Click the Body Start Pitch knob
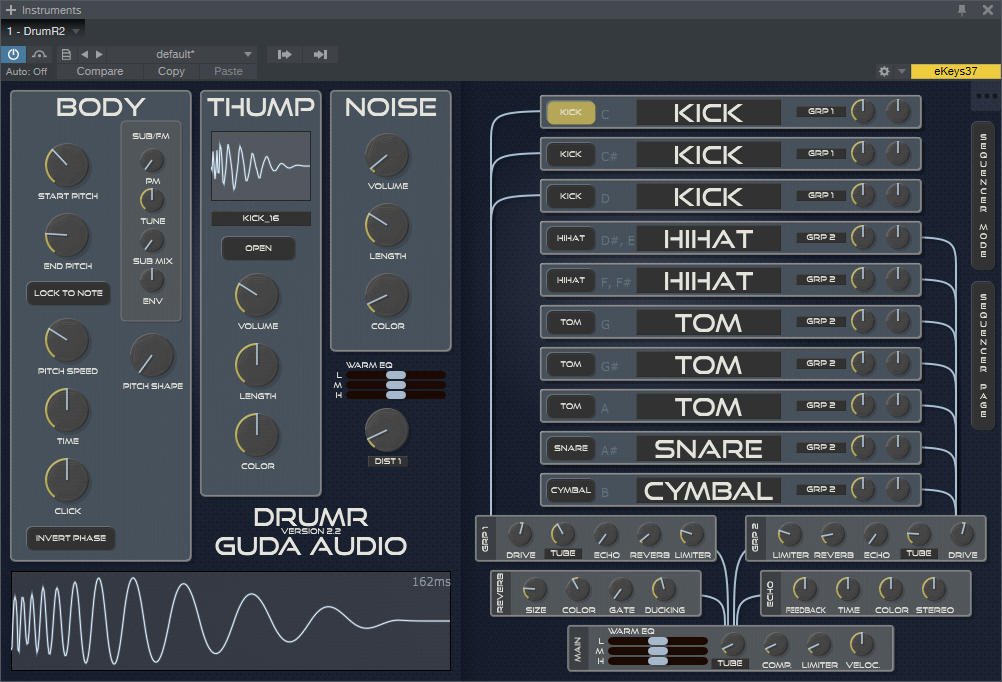The height and width of the screenshot is (682, 1002). pos(67,165)
